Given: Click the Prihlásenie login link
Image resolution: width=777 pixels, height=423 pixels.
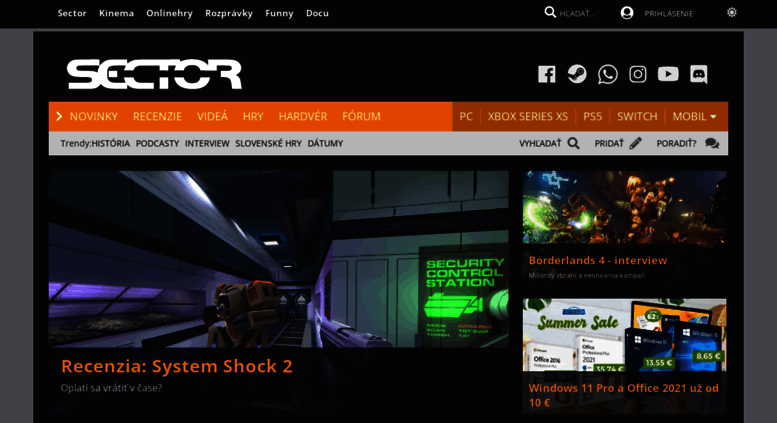Looking at the screenshot, I should [x=668, y=14].
